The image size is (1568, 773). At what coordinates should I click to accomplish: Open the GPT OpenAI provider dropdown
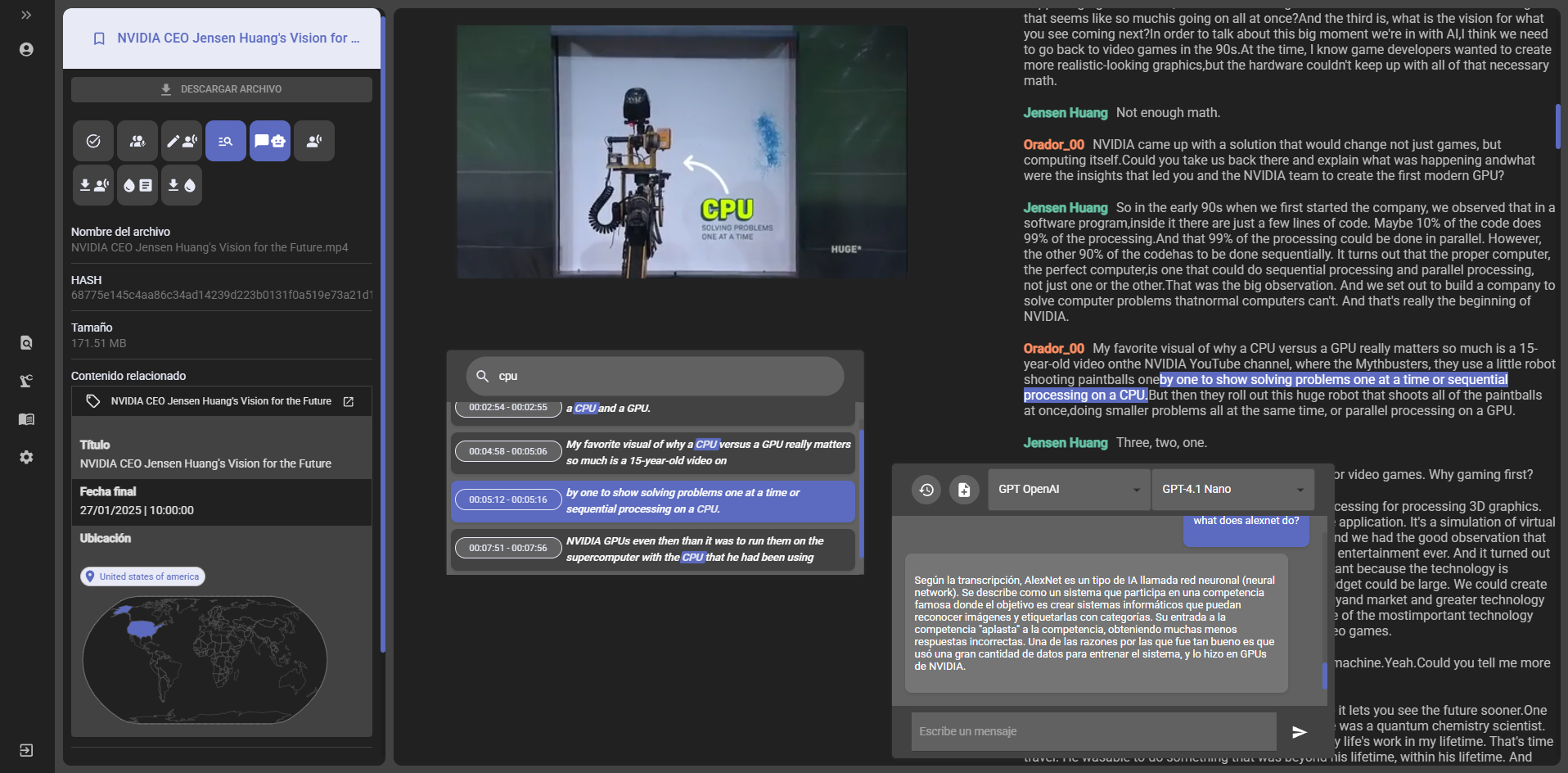point(1069,490)
